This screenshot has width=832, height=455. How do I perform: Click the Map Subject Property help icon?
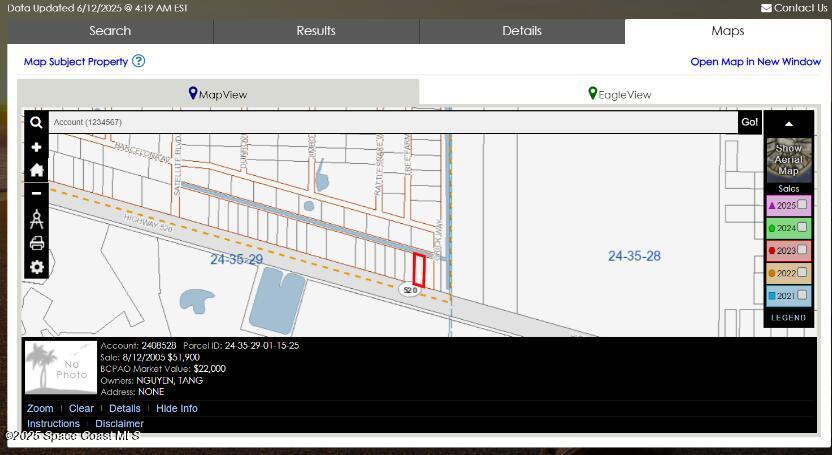click(139, 61)
